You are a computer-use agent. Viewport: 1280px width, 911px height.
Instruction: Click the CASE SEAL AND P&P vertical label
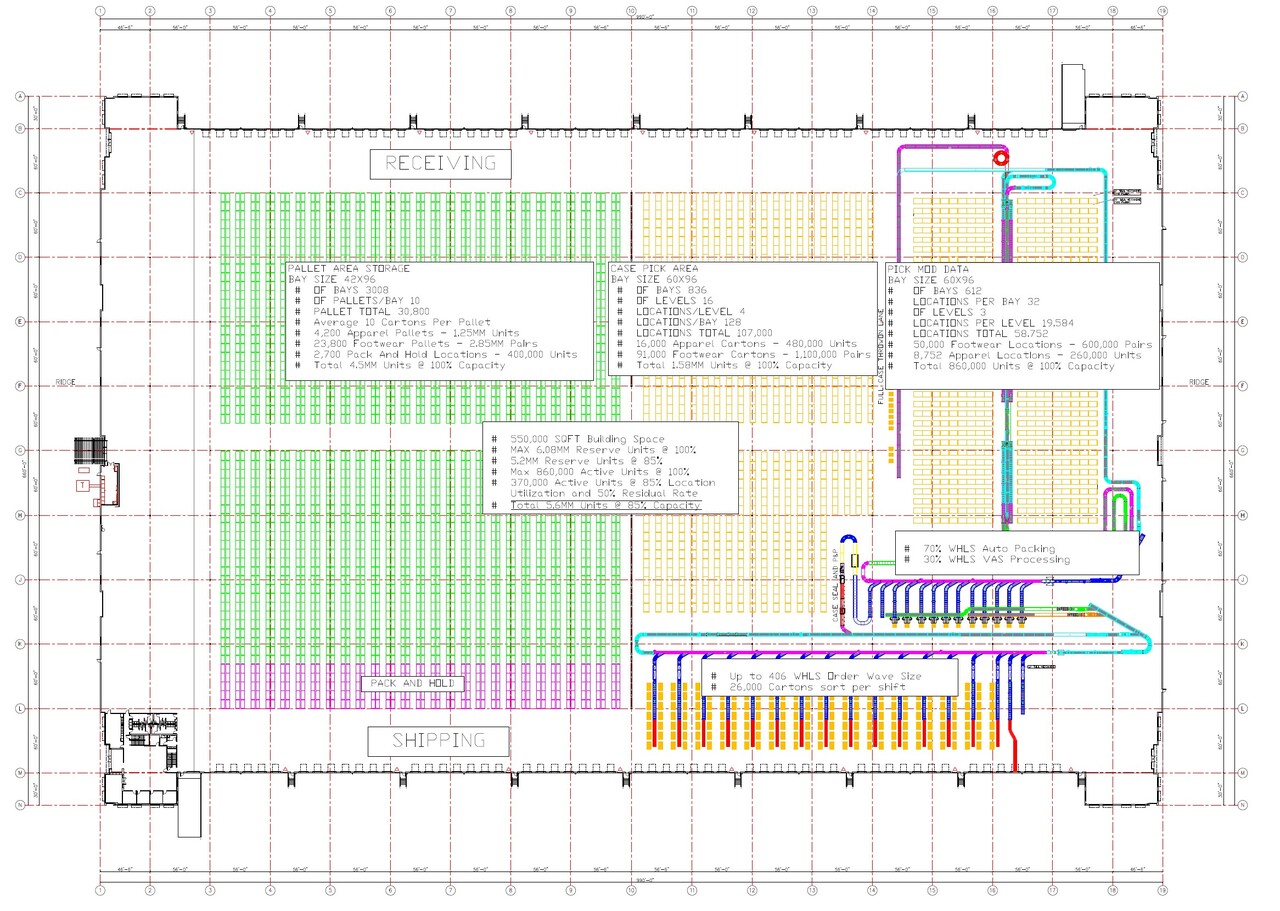[x=836, y=586]
